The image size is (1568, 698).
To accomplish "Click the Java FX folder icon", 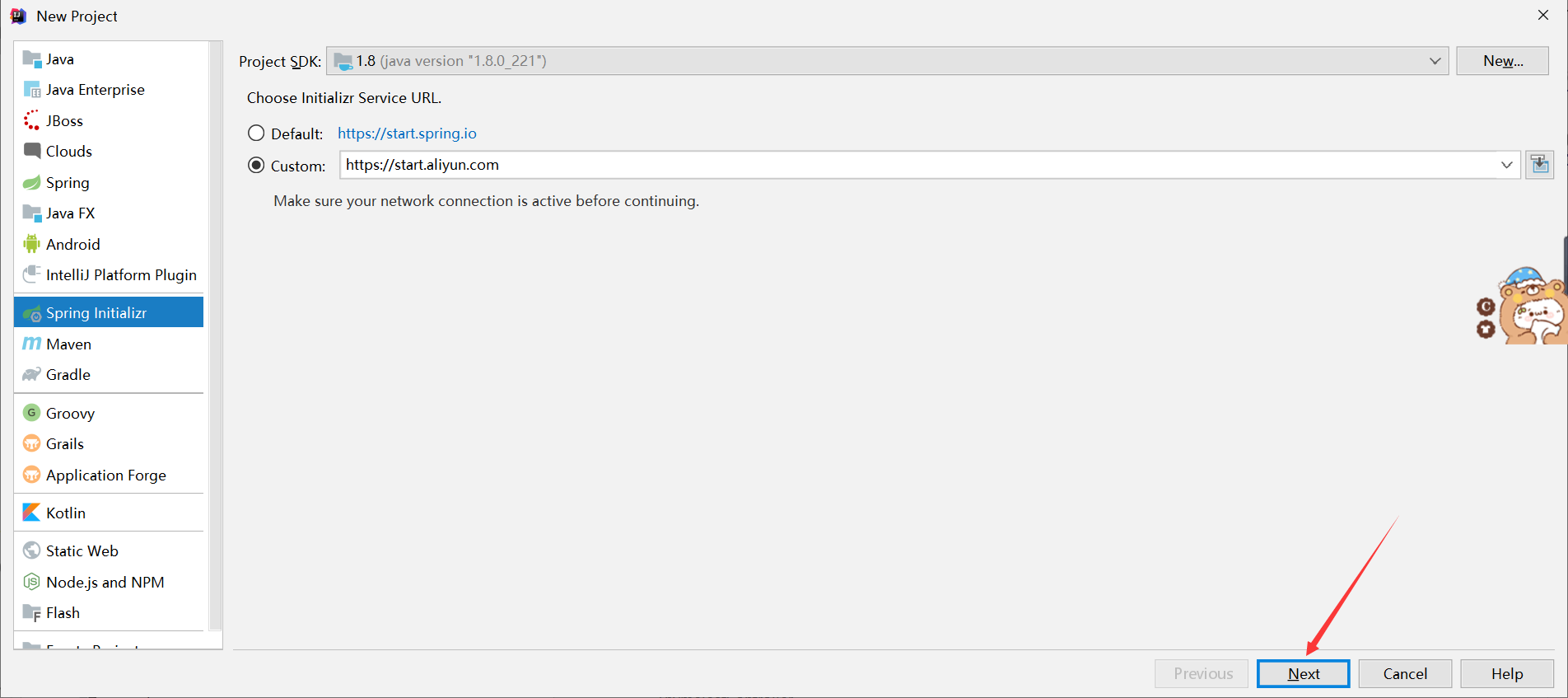I will click(32, 213).
